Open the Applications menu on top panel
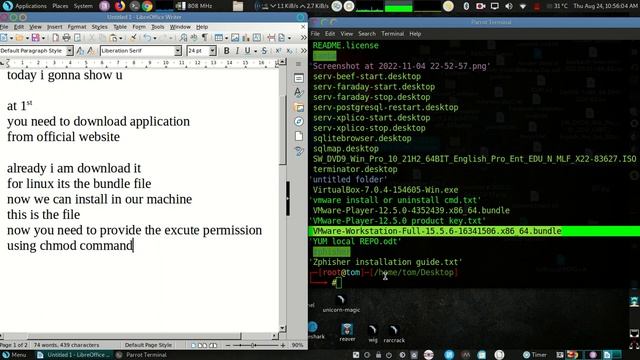The image size is (640, 360). coord(31,6)
